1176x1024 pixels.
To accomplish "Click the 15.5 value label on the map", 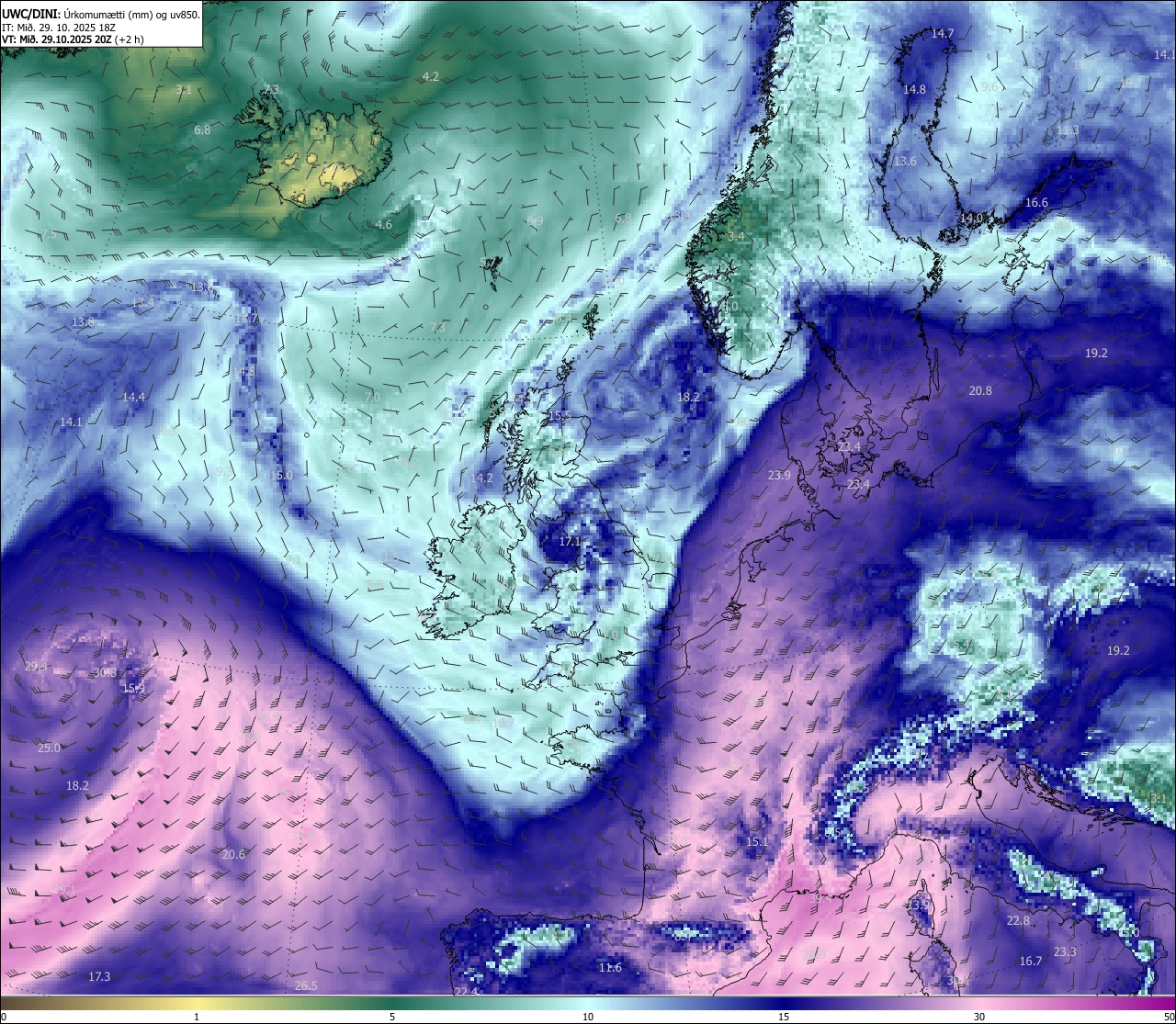I will pos(560,416).
